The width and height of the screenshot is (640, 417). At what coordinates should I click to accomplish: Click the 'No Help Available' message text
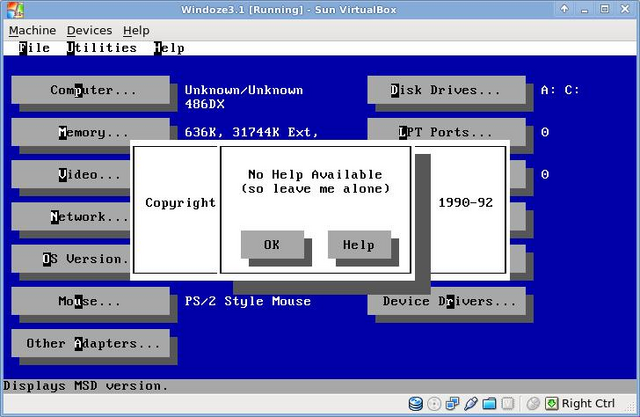(x=315, y=174)
